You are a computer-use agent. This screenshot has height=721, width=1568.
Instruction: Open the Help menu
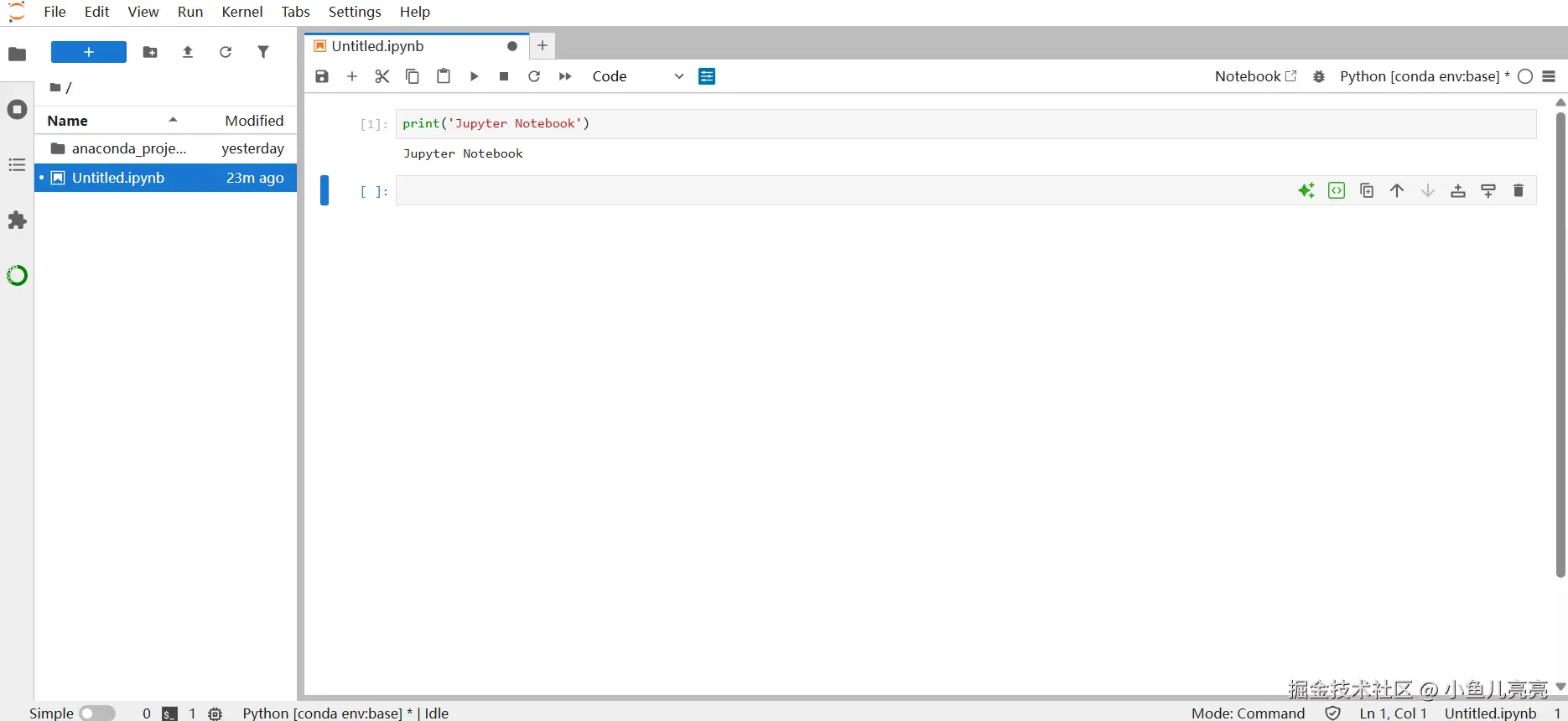coord(415,12)
